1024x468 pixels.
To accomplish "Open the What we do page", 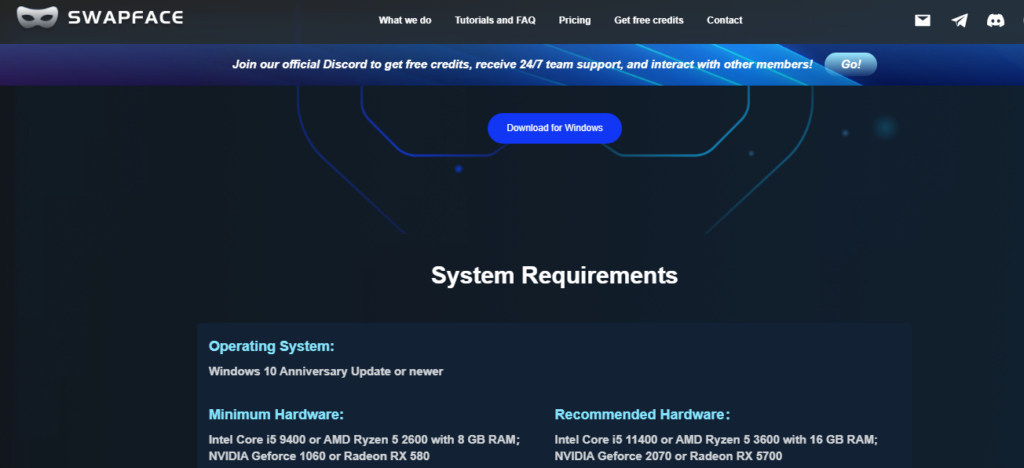I will click(x=405, y=20).
